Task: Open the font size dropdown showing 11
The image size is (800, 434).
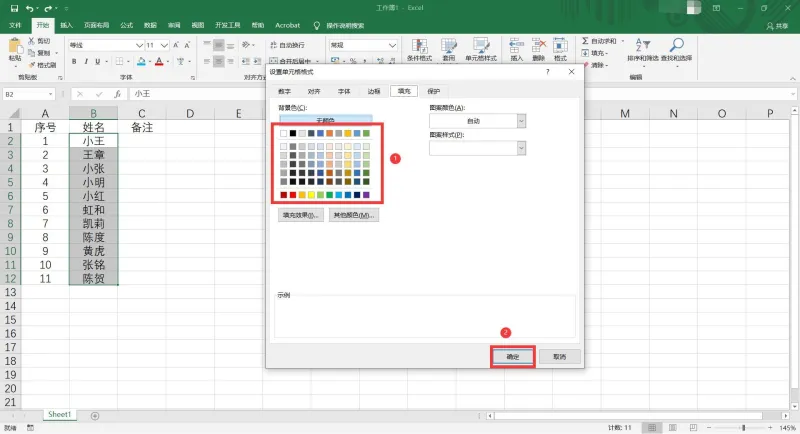Action: [x=164, y=45]
